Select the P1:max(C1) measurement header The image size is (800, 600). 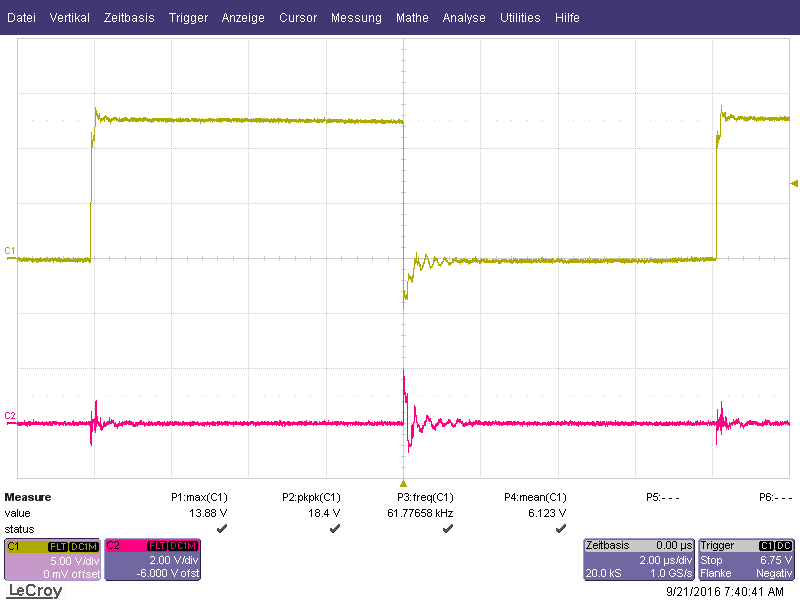point(199,497)
